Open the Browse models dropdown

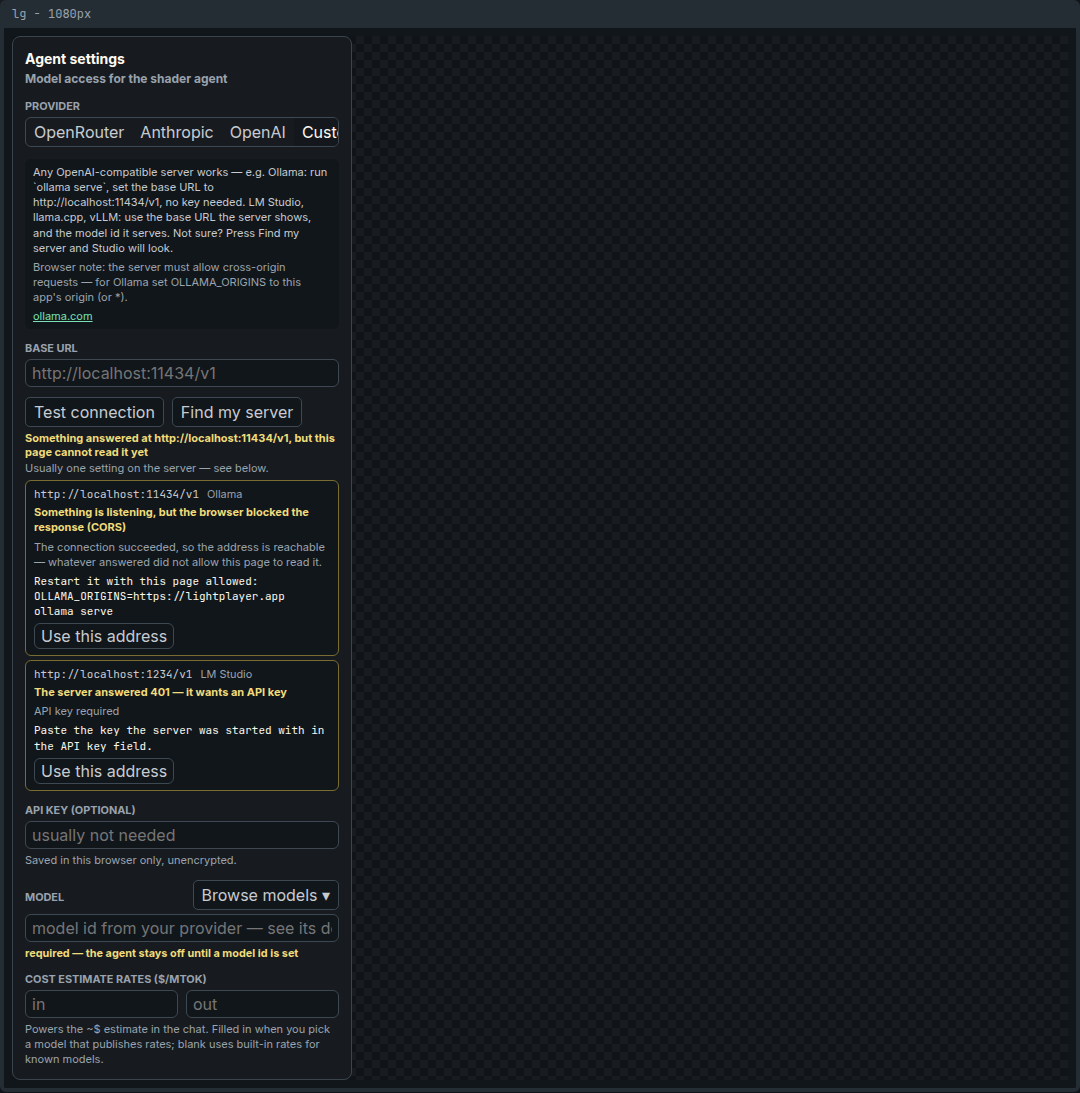(x=266, y=895)
